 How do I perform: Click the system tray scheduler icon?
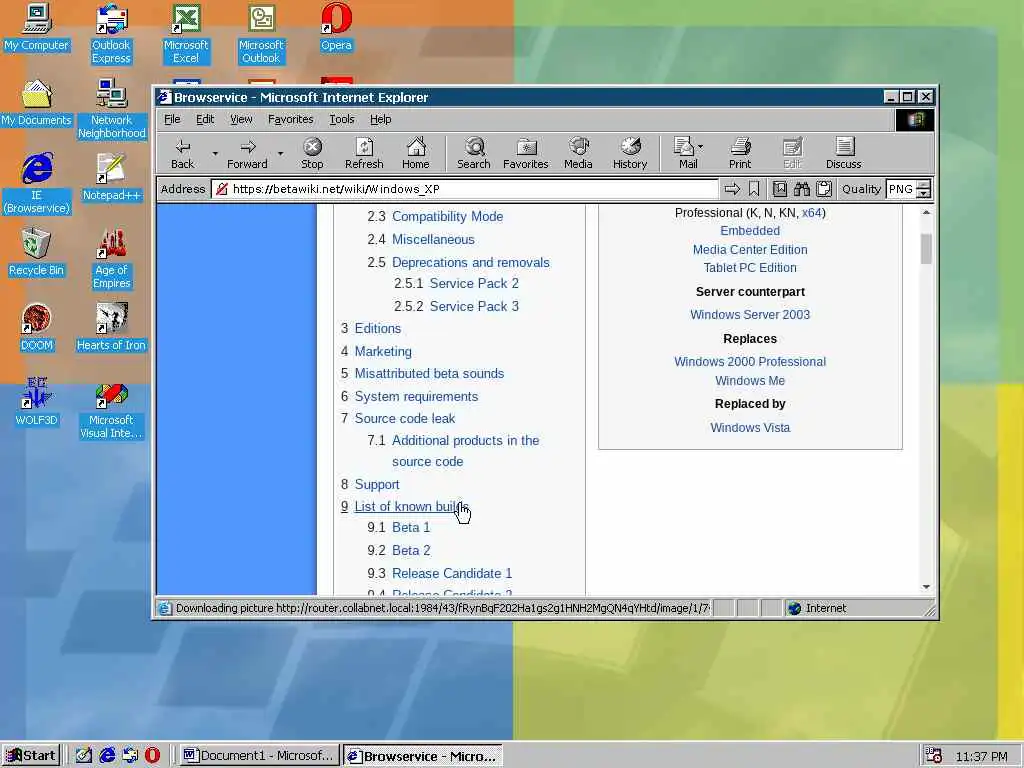pos(934,756)
